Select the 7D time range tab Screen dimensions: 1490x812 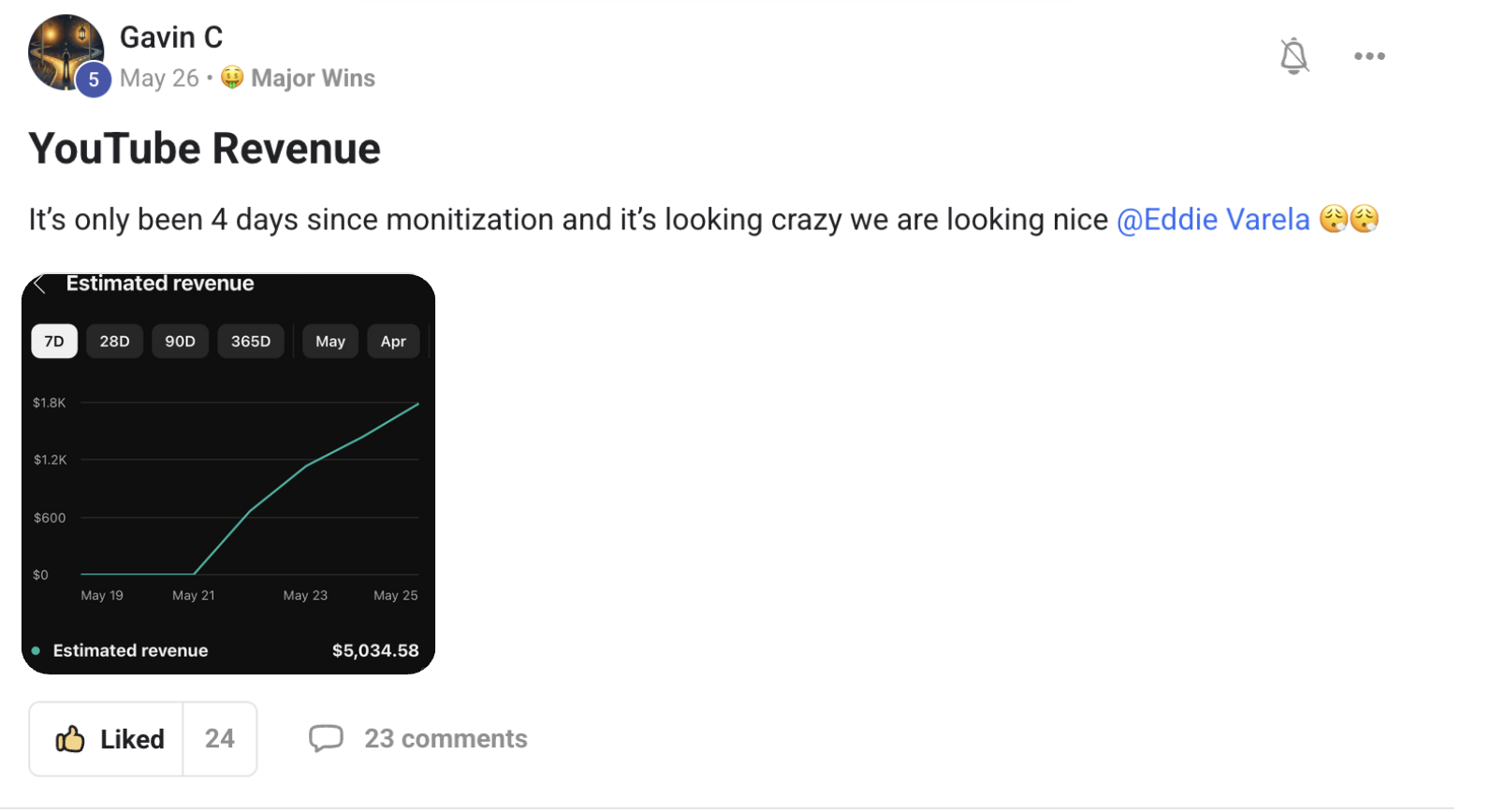click(54, 341)
